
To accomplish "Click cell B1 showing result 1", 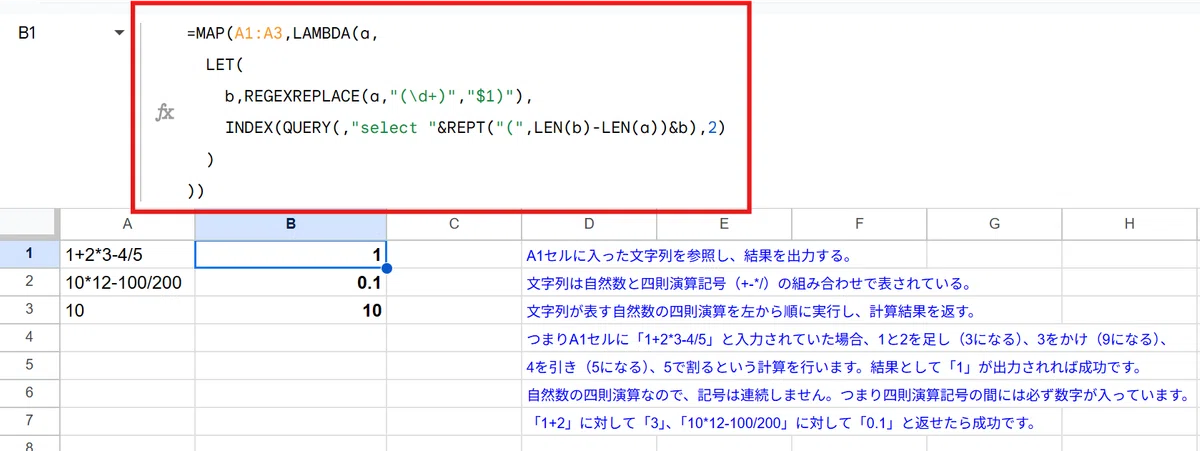I will [x=291, y=255].
